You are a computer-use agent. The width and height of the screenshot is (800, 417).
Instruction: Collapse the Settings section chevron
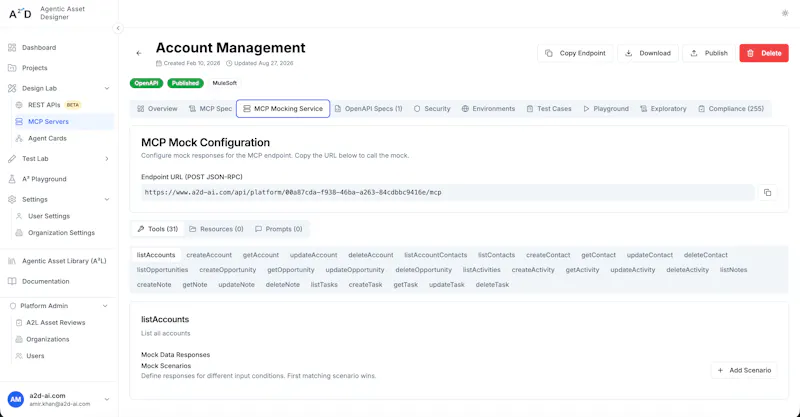107,200
